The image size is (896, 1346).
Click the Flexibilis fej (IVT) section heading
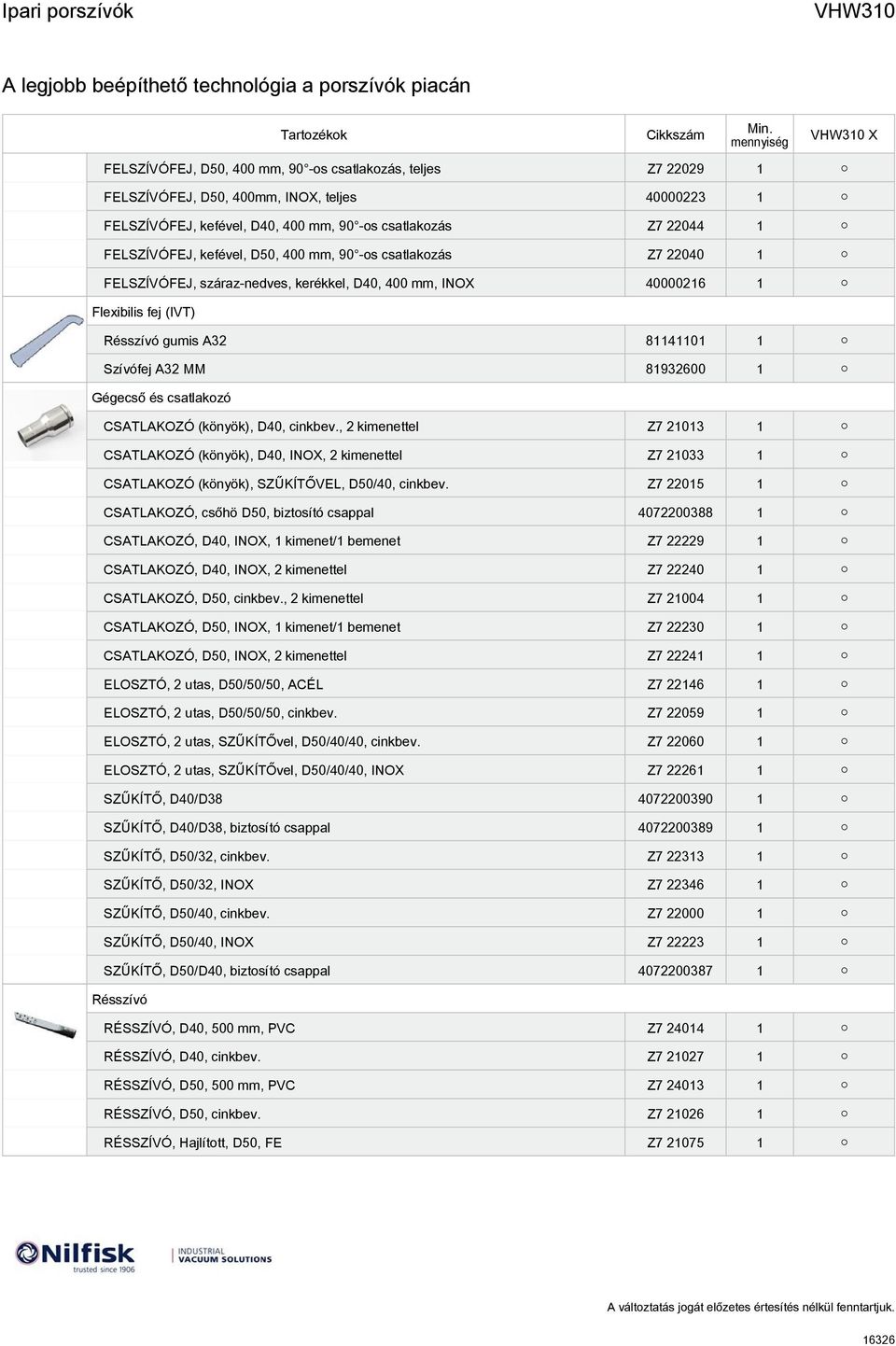click(x=144, y=312)
